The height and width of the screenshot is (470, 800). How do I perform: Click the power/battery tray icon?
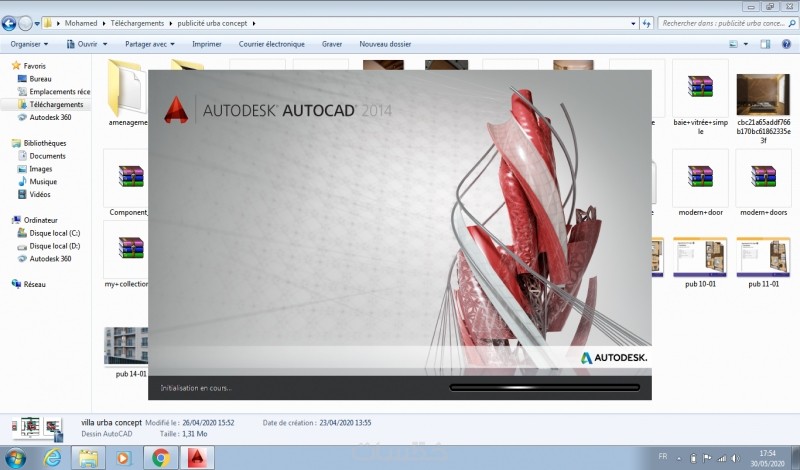(693, 458)
